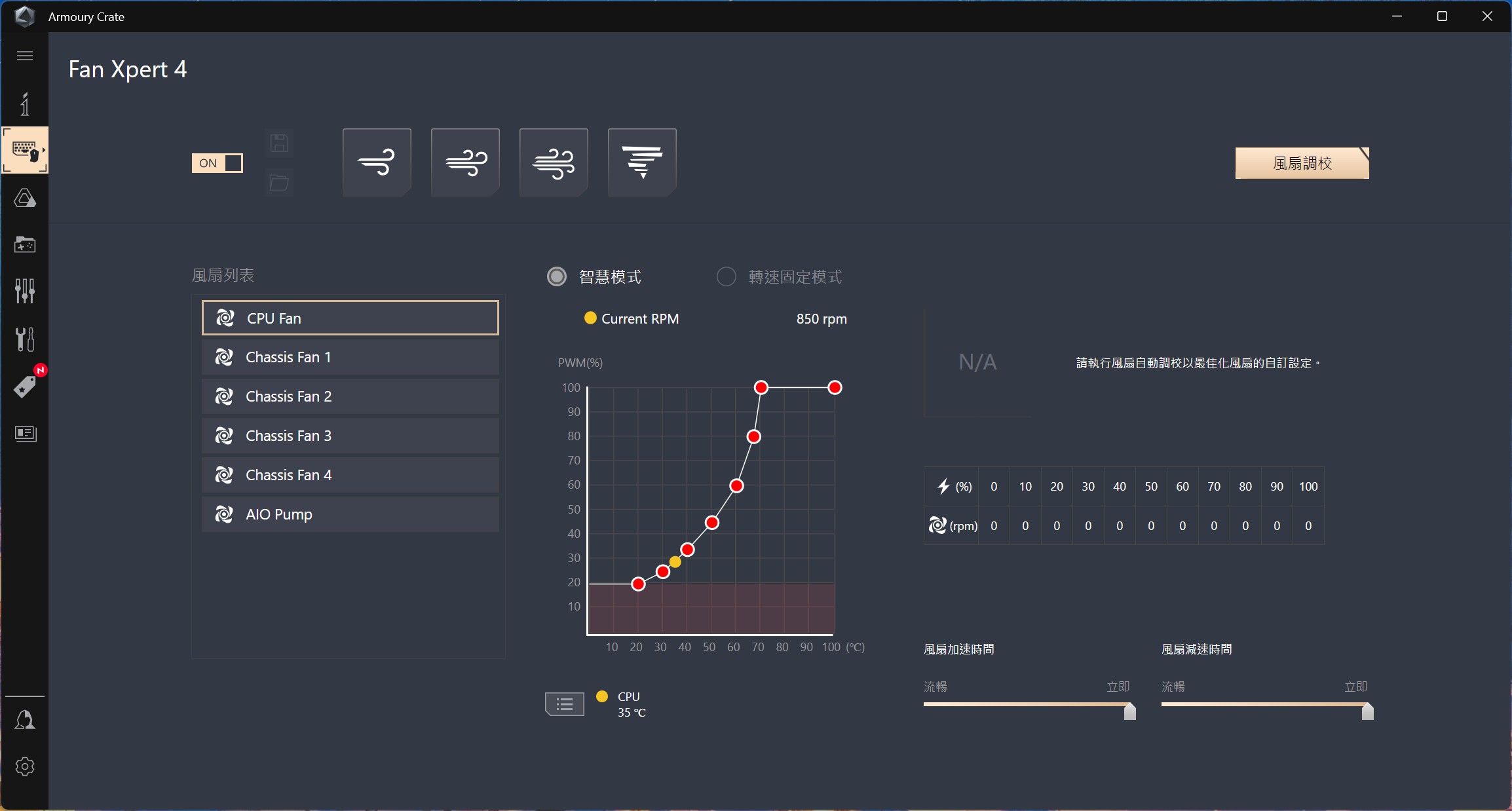The image size is (1512, 811).
Task: Click the 風扇減速時間 spin-down label
Action: tap(1197, 649)
